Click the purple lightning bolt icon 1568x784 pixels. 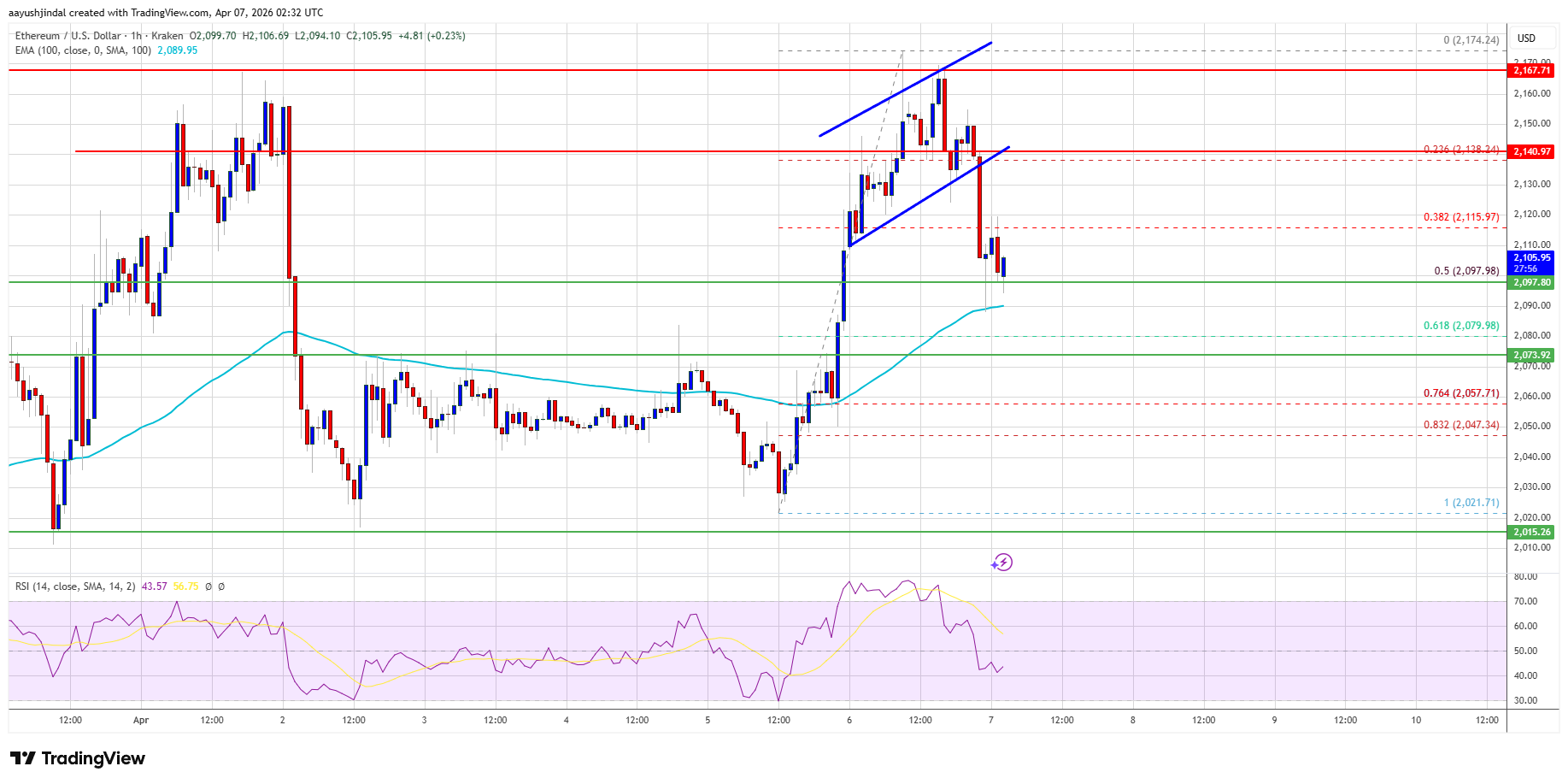(x=1001, y=563)
